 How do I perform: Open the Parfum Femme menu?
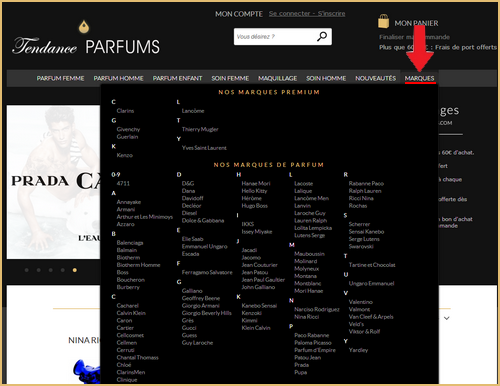[x=60, y=78]
